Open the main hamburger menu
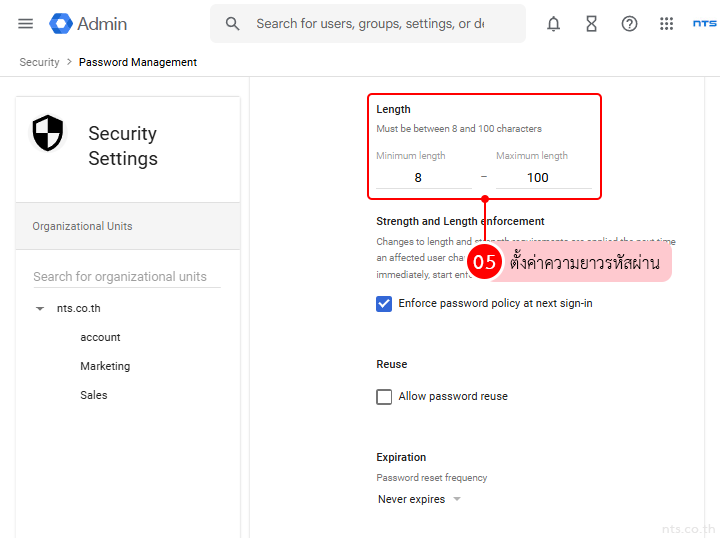 pos(26,24)
